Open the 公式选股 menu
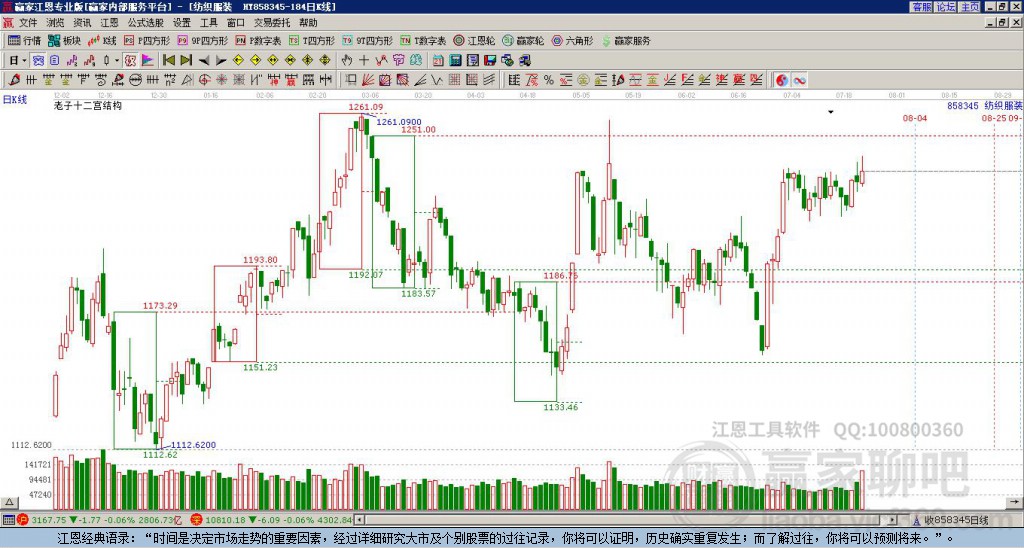The height and width of the screenshot is (548, 1024). coord(145,22)
